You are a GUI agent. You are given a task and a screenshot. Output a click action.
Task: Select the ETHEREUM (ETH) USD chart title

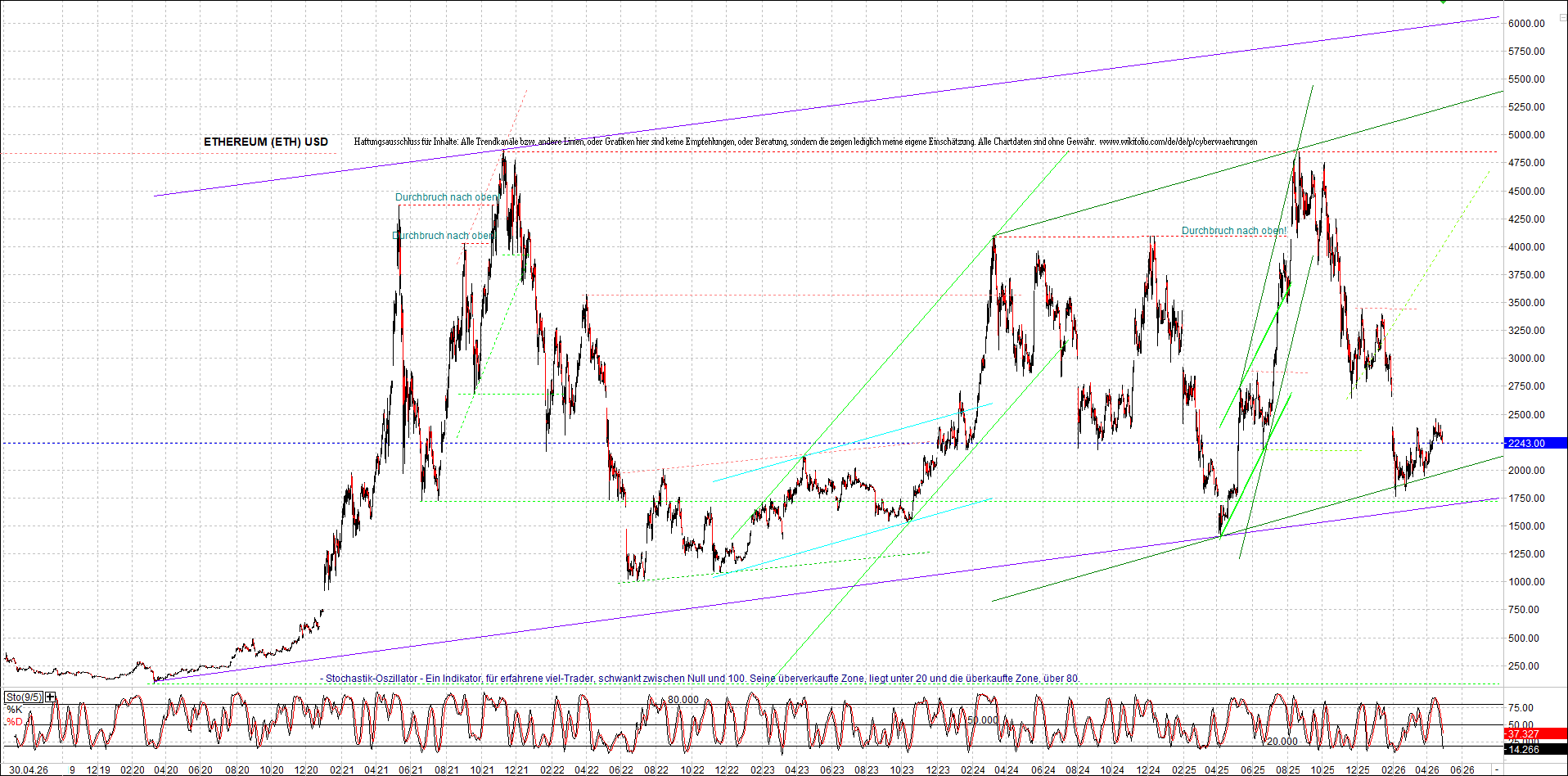pos(266,142)
